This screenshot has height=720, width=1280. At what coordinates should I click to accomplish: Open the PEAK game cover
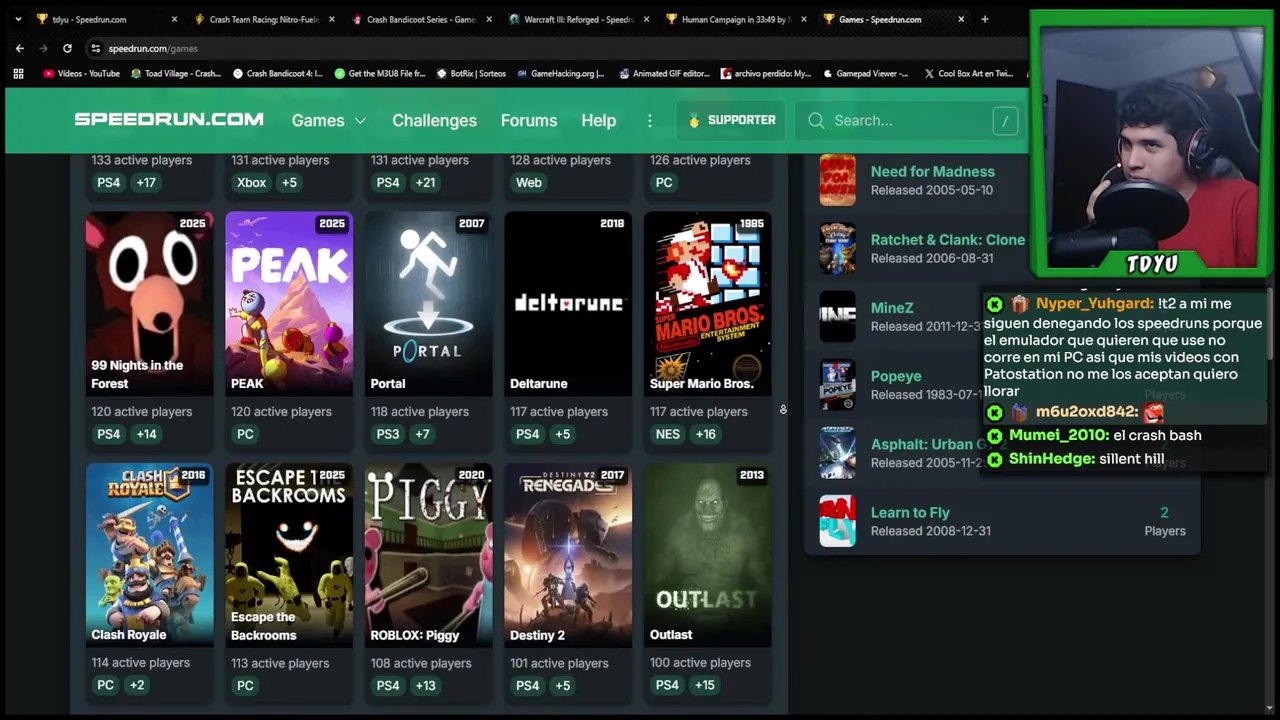click(289, 304)
